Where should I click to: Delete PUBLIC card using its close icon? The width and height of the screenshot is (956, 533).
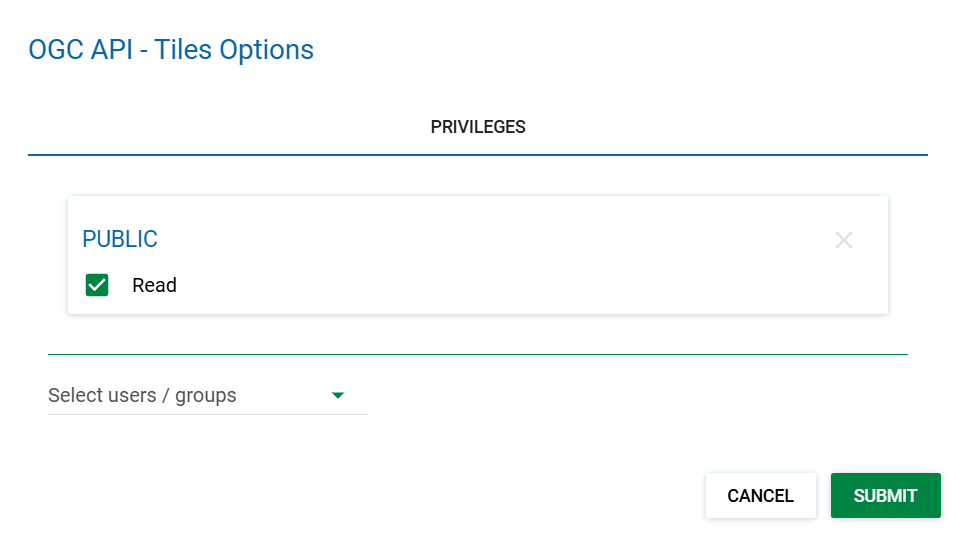coord(844,240)
